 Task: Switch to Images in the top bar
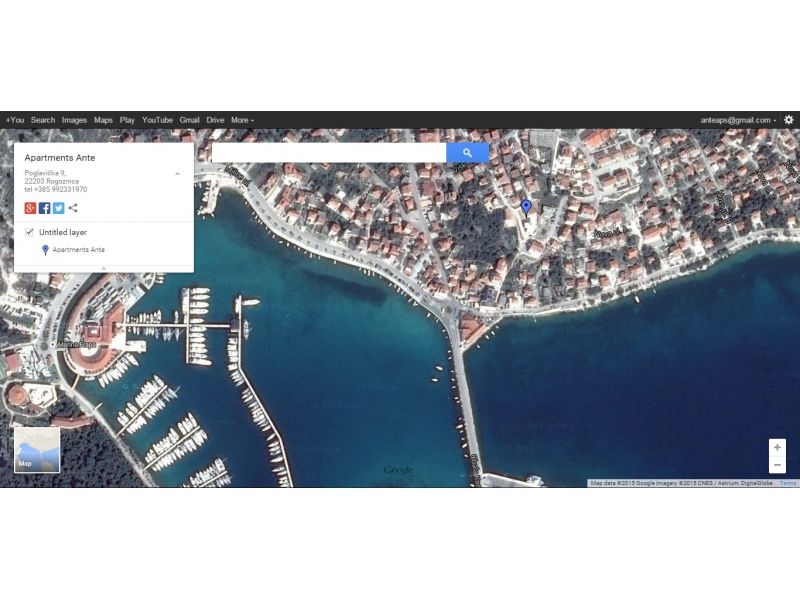click(75, 119)
